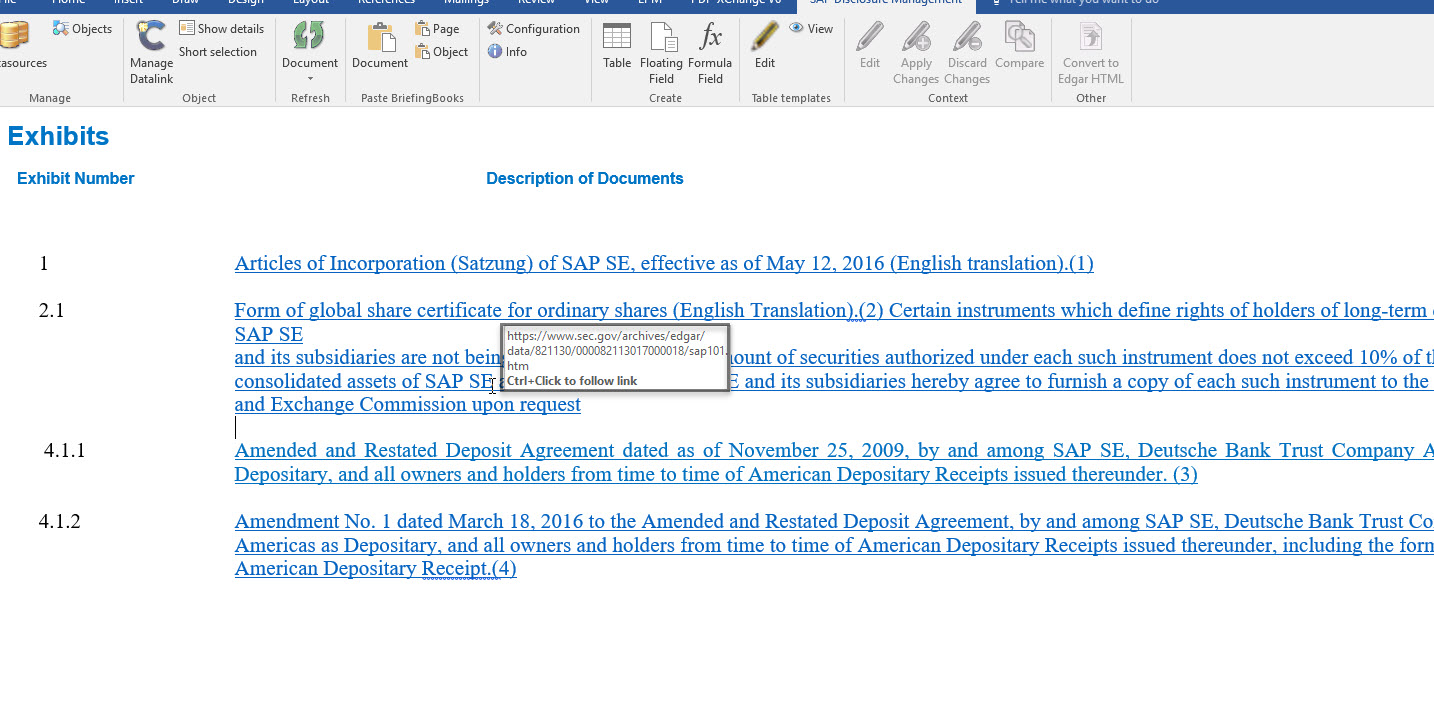Click Page in the Paste BriefingBooks group
The image size is (1434, 721).
pos(438,29)
